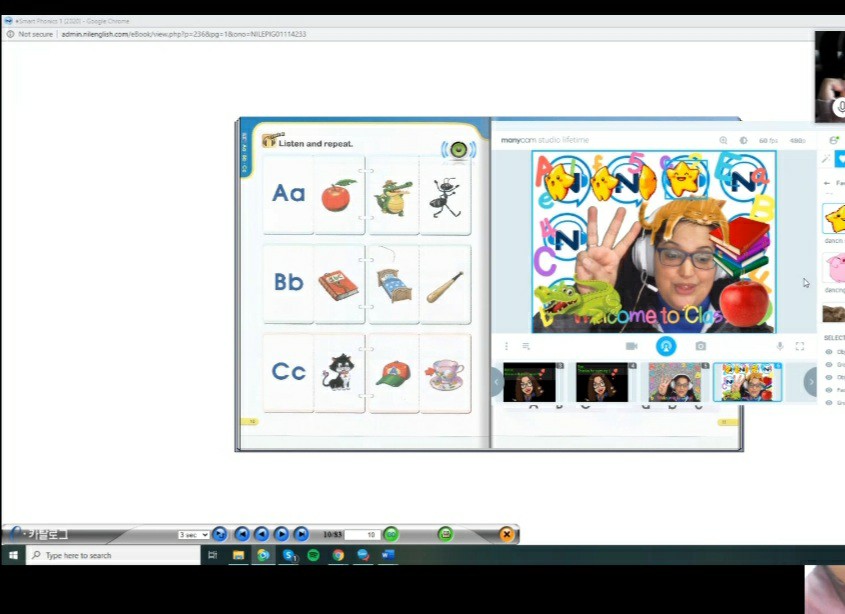Jump to the last eBook page
The width and height of the screenshot is (845, 614).
tap(301, 534)
